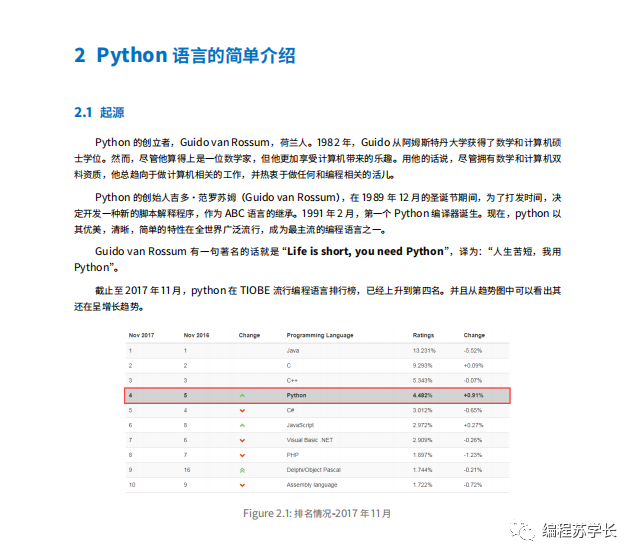Click the red down arrow beside Assembly language
The height and width of the screenshot is (559, 637).
(242, 485)
